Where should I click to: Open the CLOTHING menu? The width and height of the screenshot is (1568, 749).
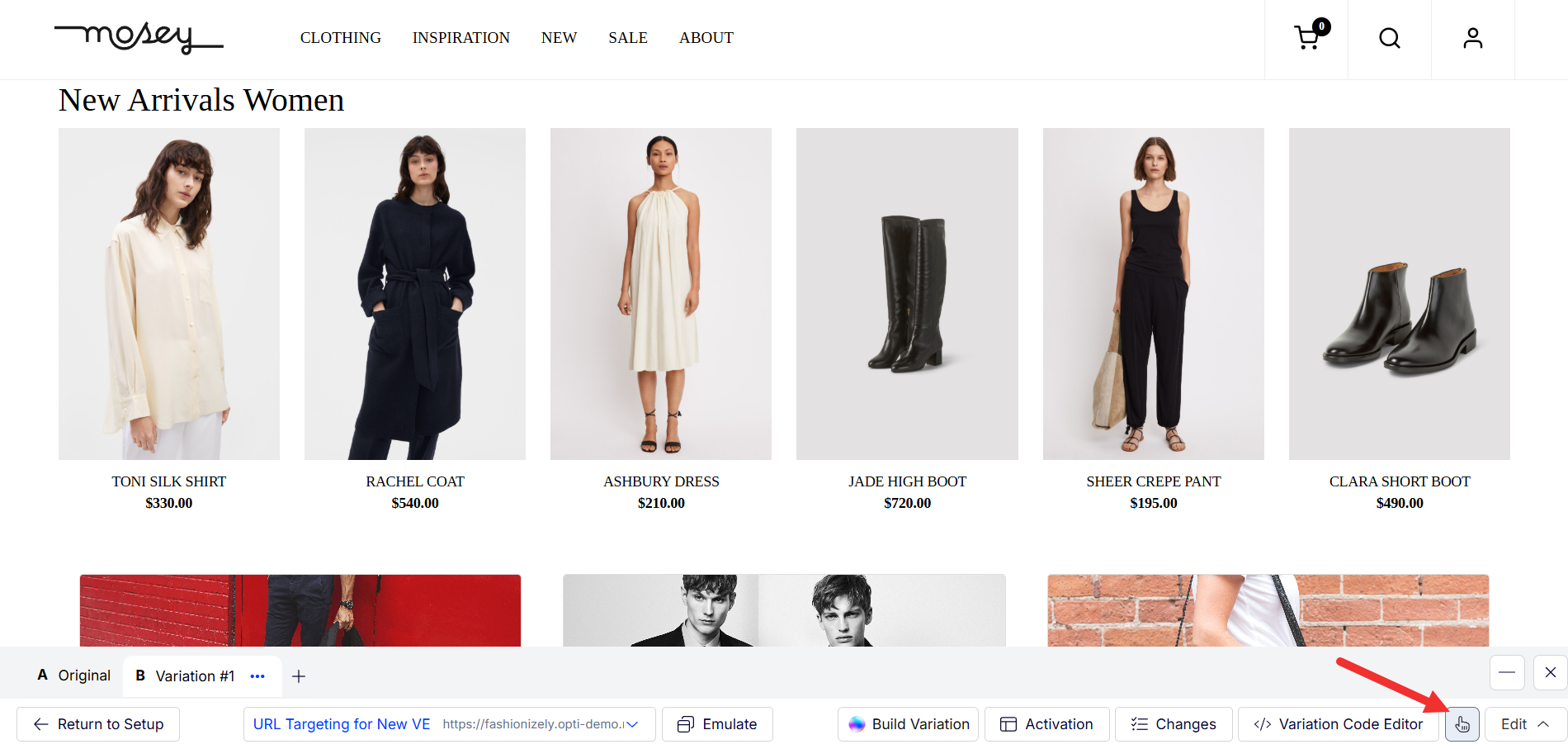point(340,38)
